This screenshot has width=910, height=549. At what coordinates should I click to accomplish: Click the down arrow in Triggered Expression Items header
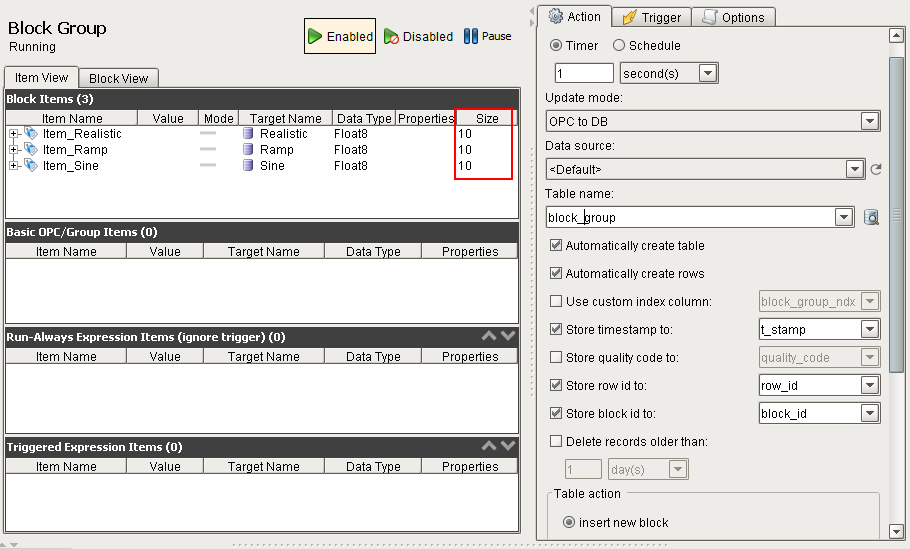tap(508, 447)
